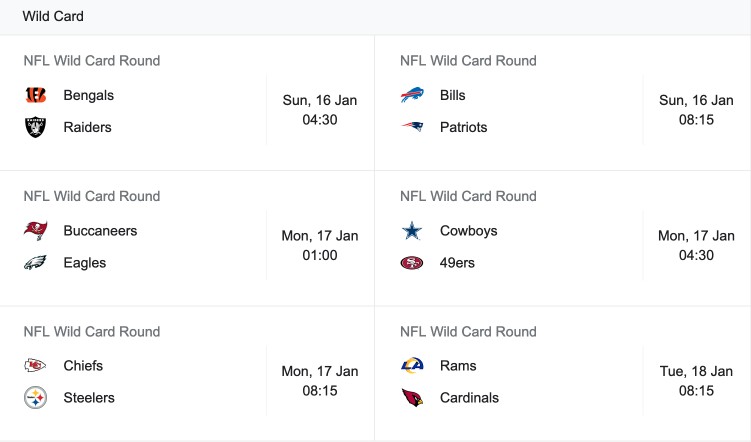Click the Eagles team logo
The height and width of the screenshot is (442, 751).
35,262
